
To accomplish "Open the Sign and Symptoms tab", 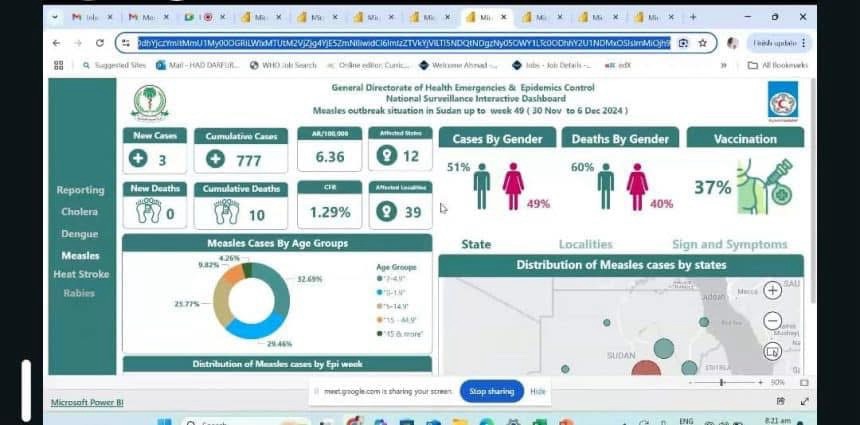I will click(729, 244).
